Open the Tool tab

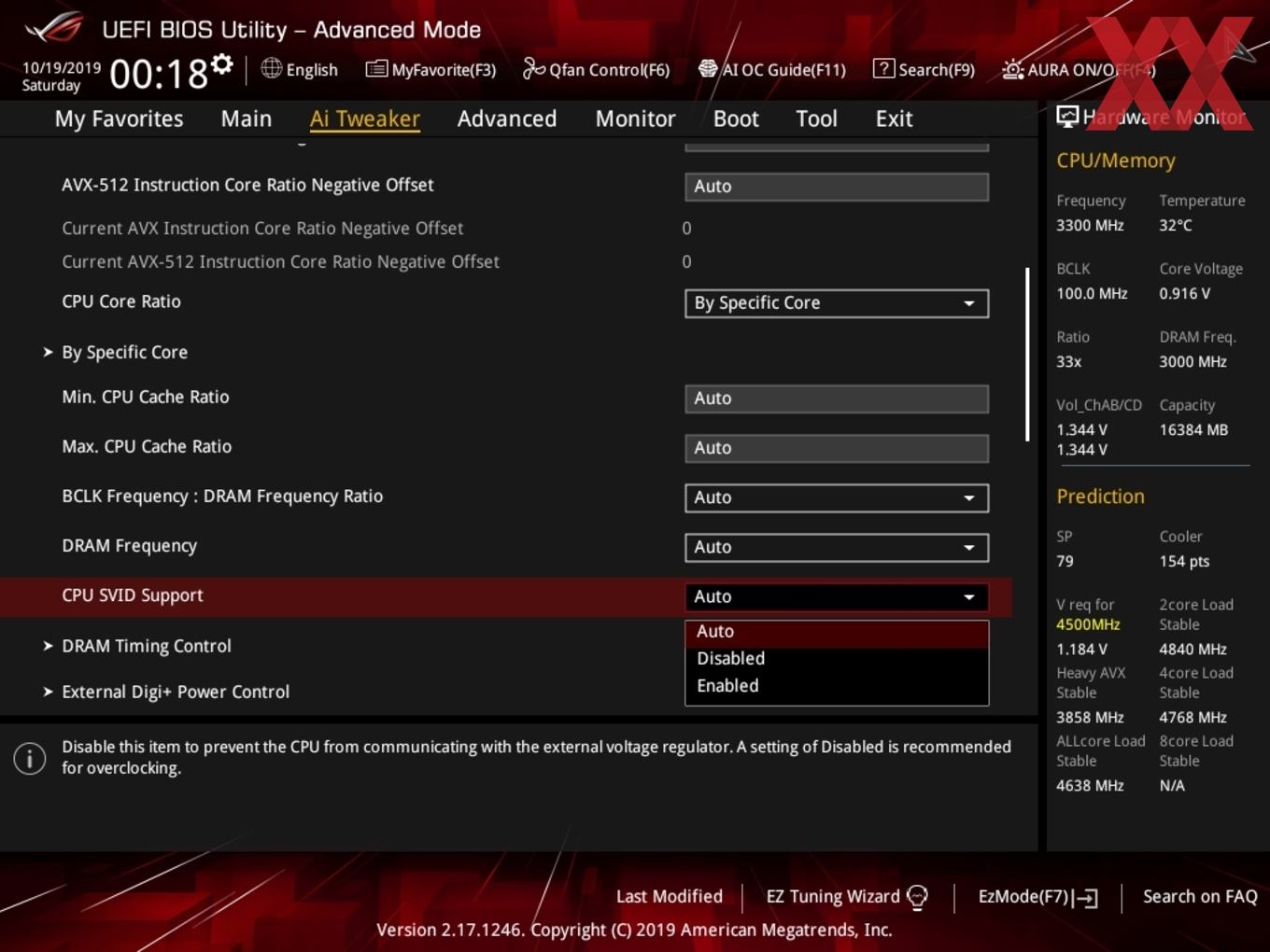(816, 119)
